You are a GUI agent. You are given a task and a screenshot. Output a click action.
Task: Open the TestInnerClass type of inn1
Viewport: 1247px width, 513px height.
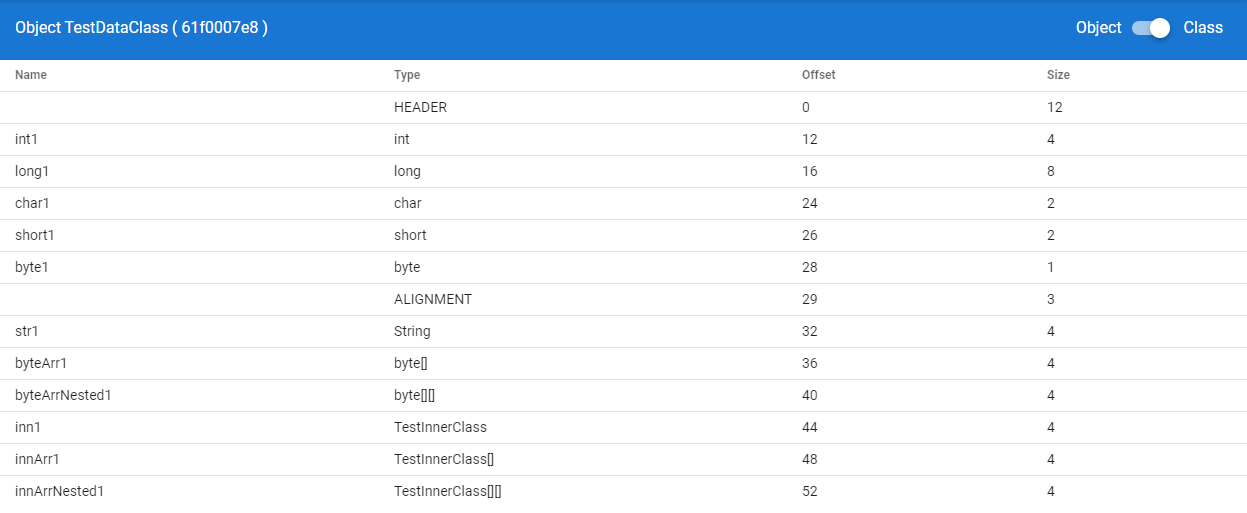click(440, 427)
